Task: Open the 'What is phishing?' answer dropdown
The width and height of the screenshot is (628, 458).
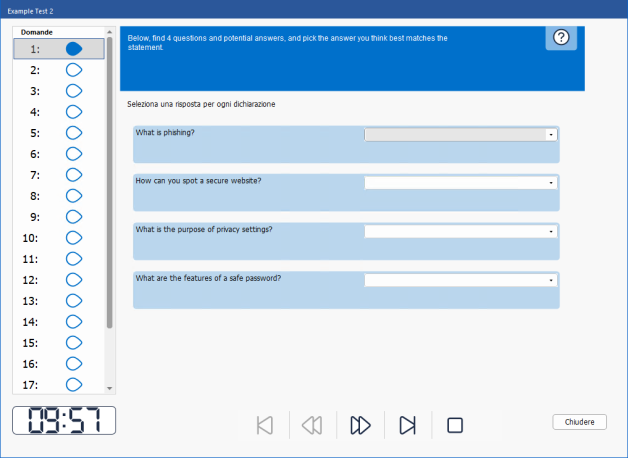Action: pyautogui.click(x=461, y=134)
